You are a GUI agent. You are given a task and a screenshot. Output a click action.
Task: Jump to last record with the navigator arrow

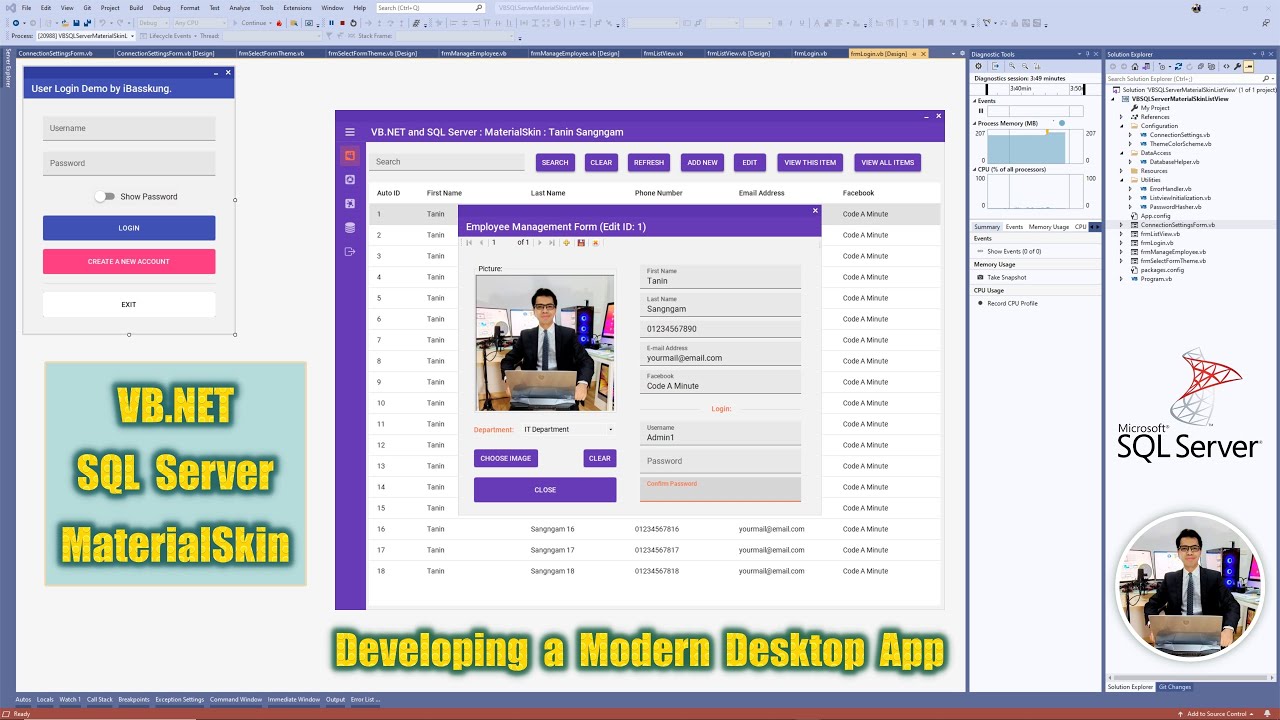[551, 241]
